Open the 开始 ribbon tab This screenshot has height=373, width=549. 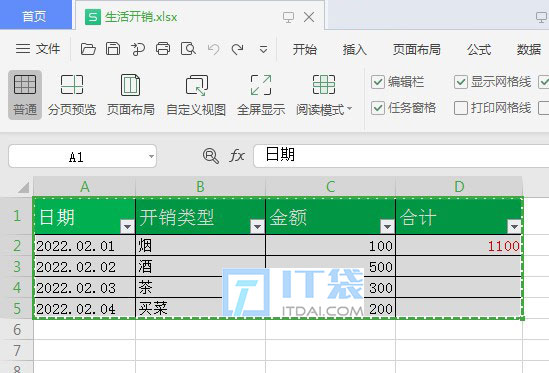tap(305, 49)
